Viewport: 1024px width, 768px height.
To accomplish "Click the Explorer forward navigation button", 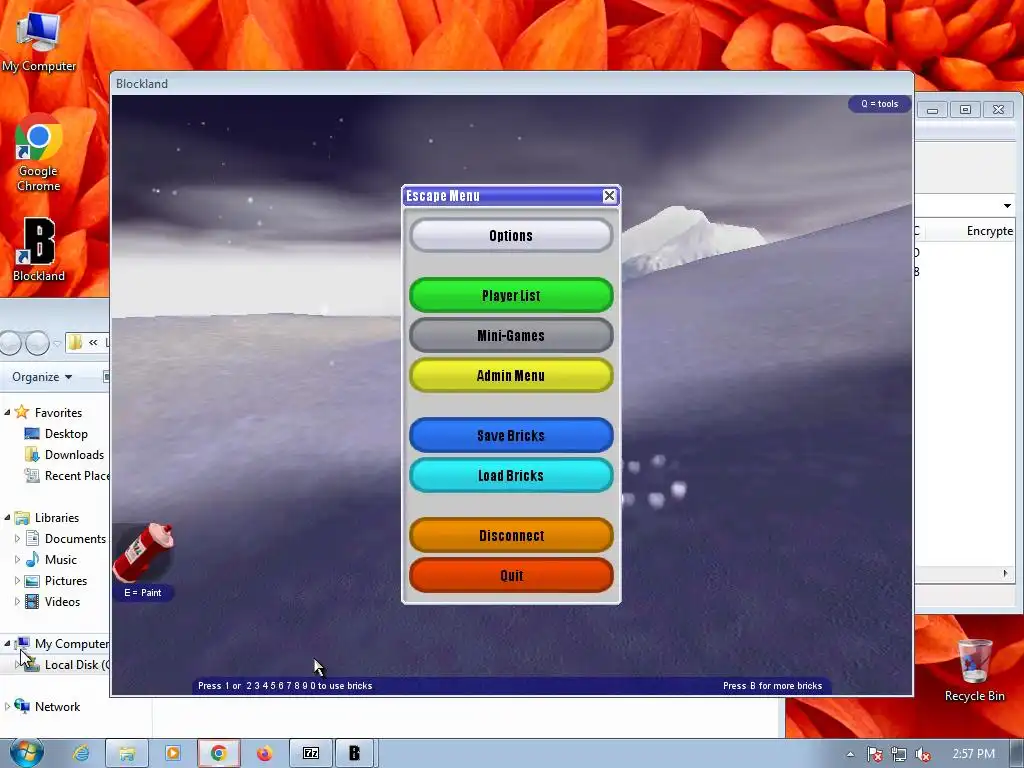I will pos(37,343).
